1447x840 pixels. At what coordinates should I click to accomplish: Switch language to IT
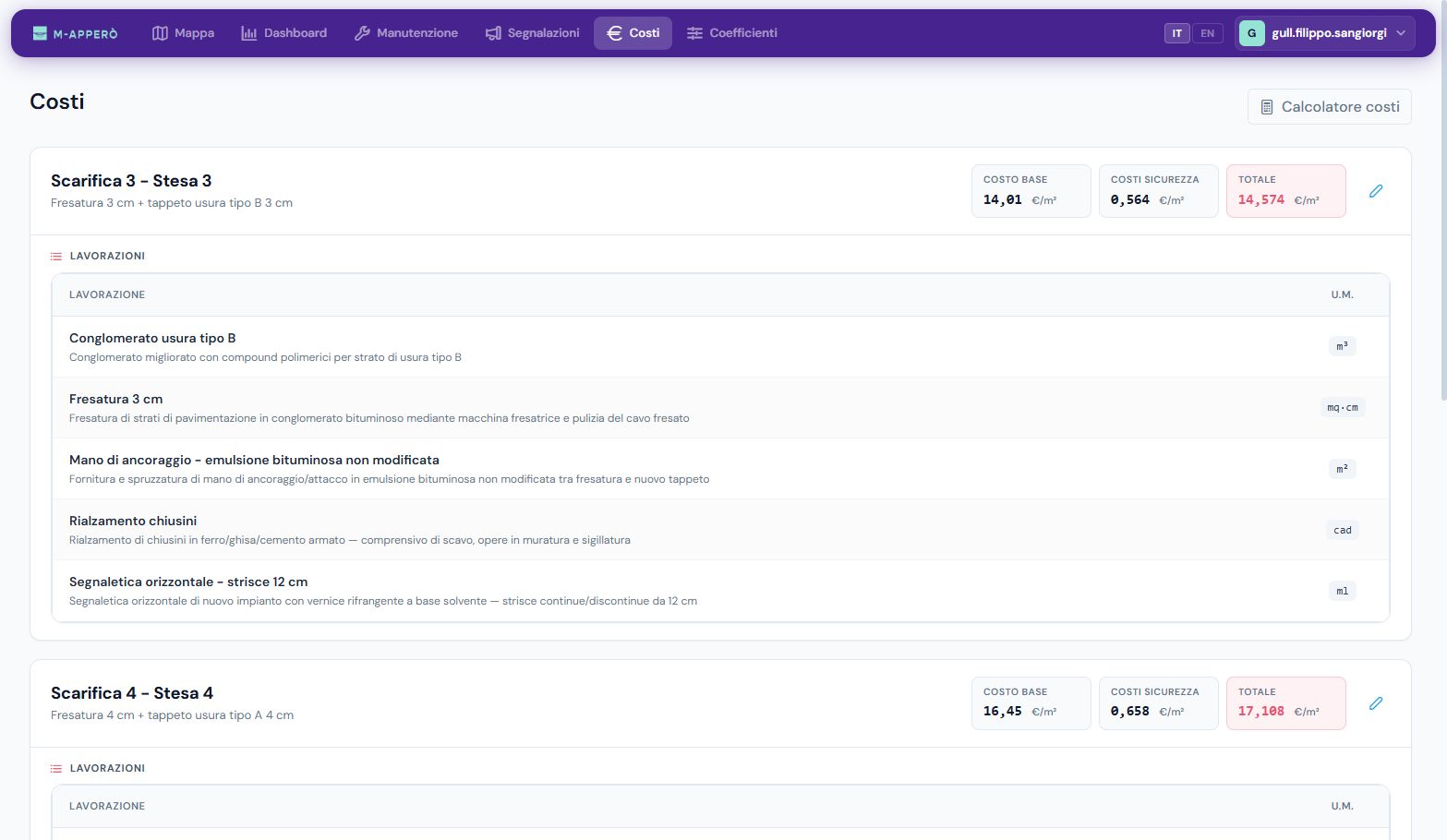click(1176, 33)
